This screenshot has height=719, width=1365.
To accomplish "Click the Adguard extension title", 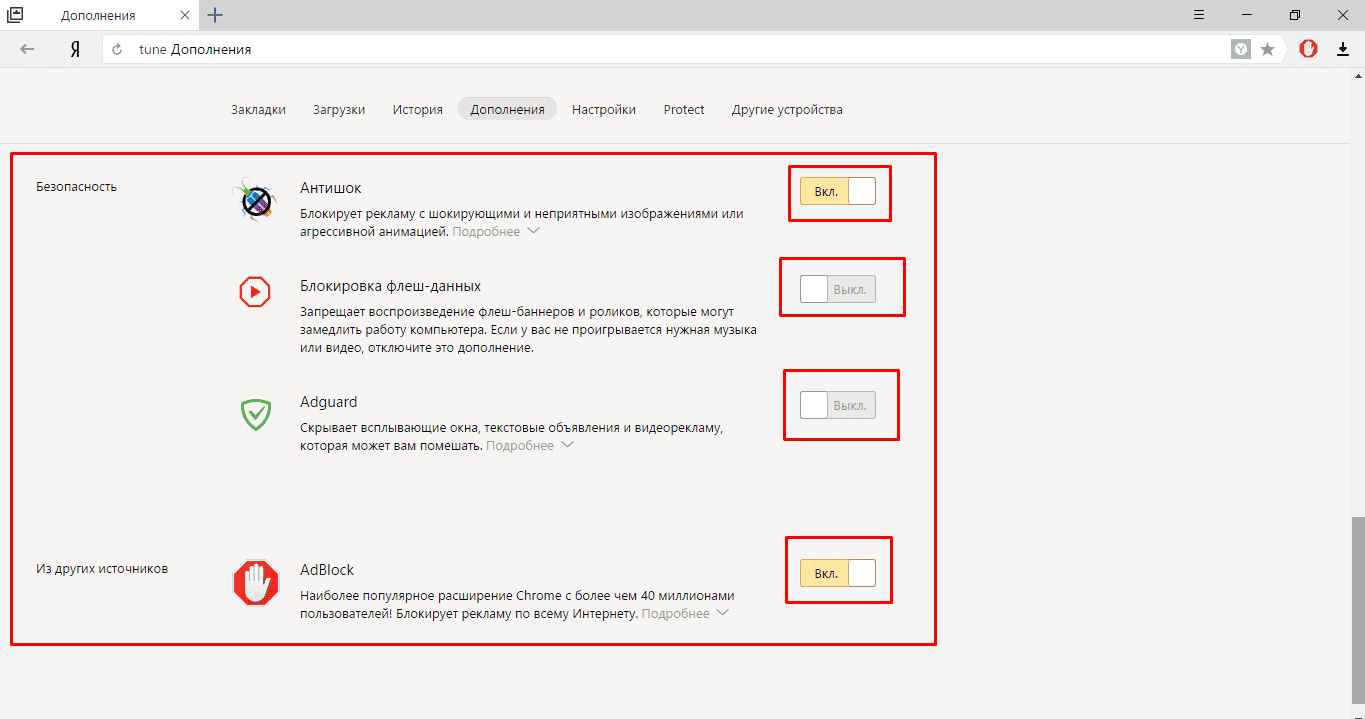I will [x=329, y=402].
